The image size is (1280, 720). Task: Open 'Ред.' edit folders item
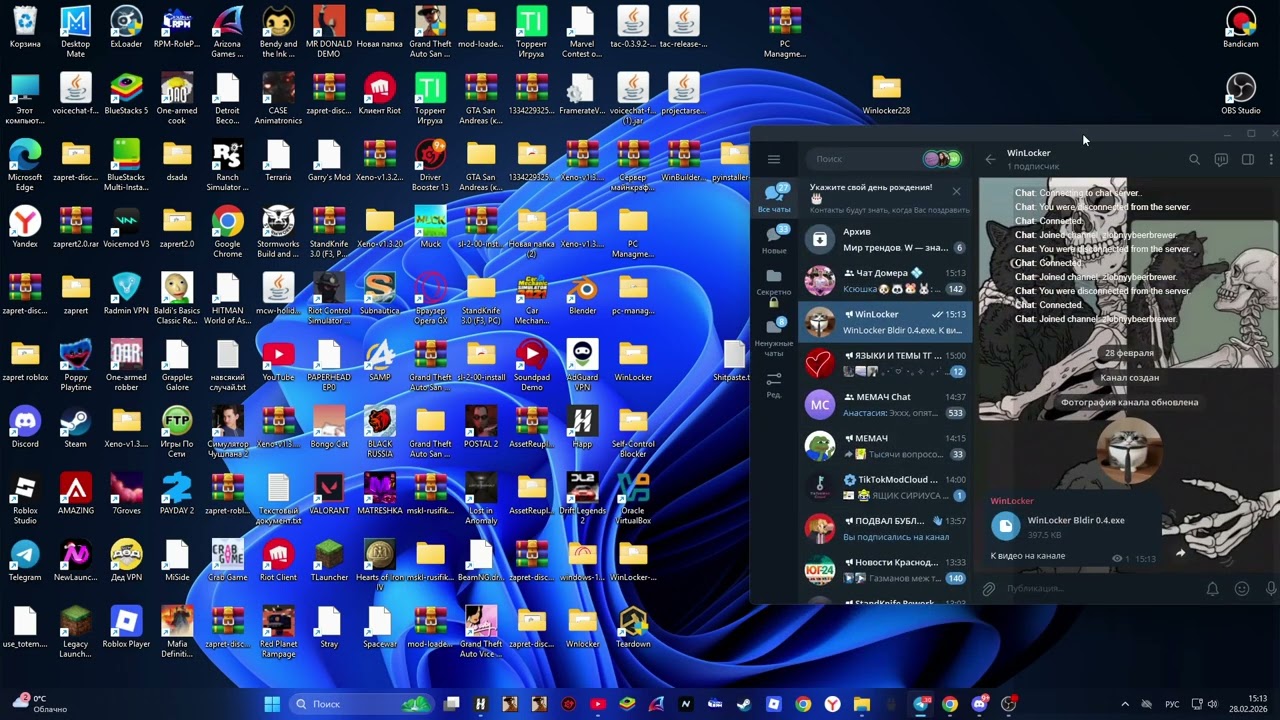click(x=773, y=385)
